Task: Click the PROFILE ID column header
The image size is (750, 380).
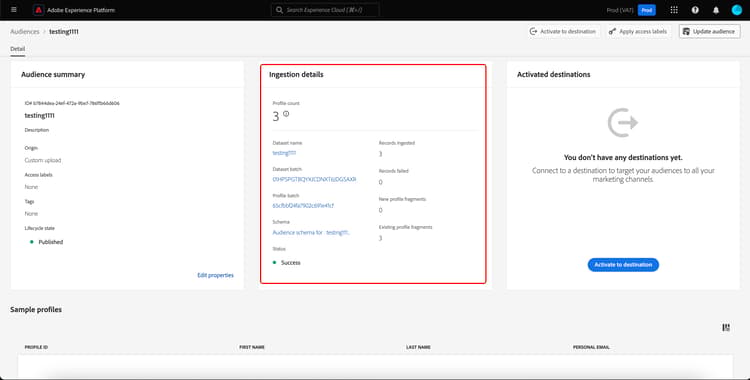Action: click(36, 347)
